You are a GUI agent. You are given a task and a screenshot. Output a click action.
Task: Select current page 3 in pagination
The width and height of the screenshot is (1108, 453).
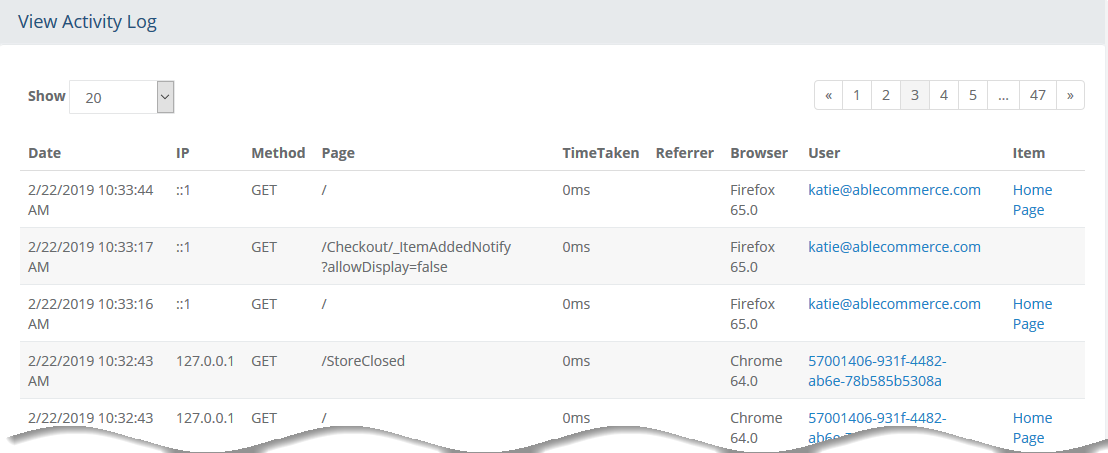tap(914, 95)
